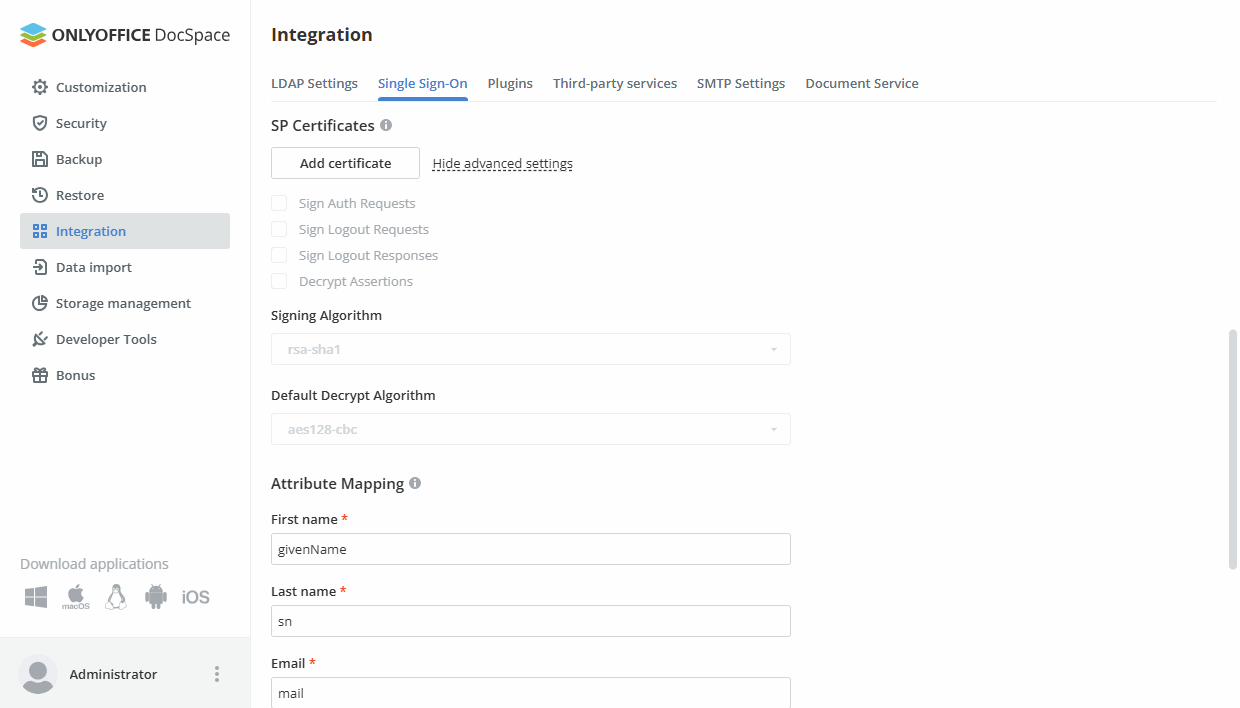Viewport: 1240px width, 708px height.
Task: Open the SMTP Settings tab
Action: (x=741, y=83)
